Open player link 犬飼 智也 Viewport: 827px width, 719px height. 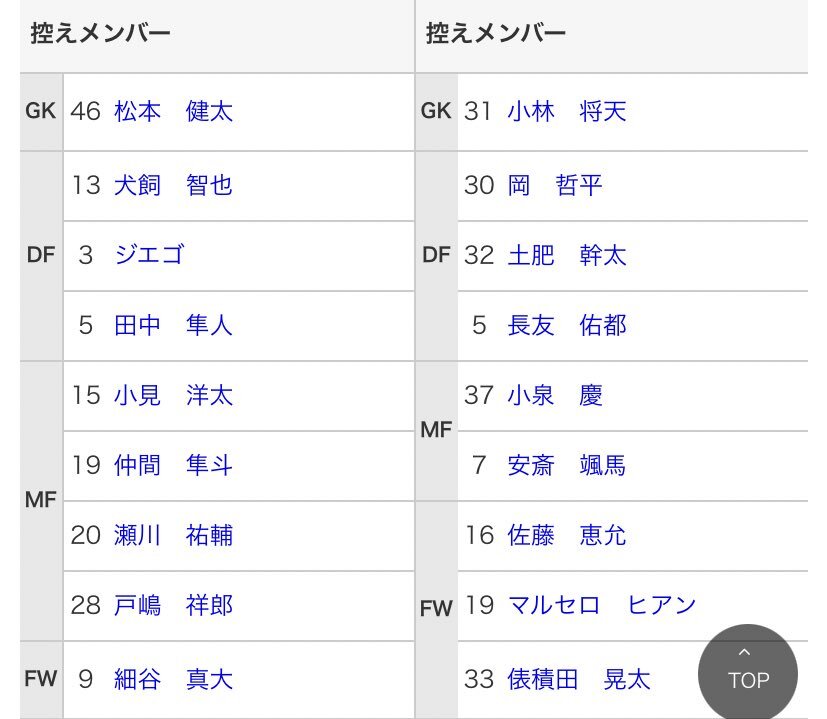coord(174,185)
